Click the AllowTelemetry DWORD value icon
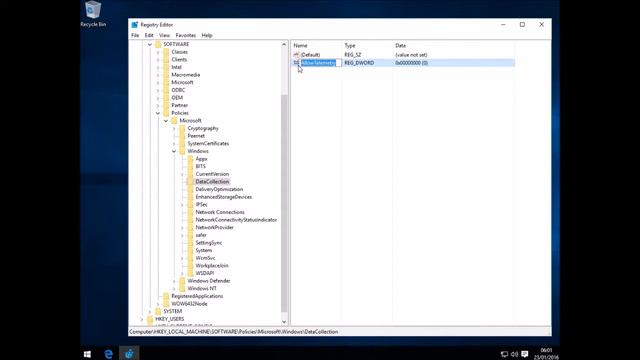Screen dimensions: 640x360 [296, 63]
